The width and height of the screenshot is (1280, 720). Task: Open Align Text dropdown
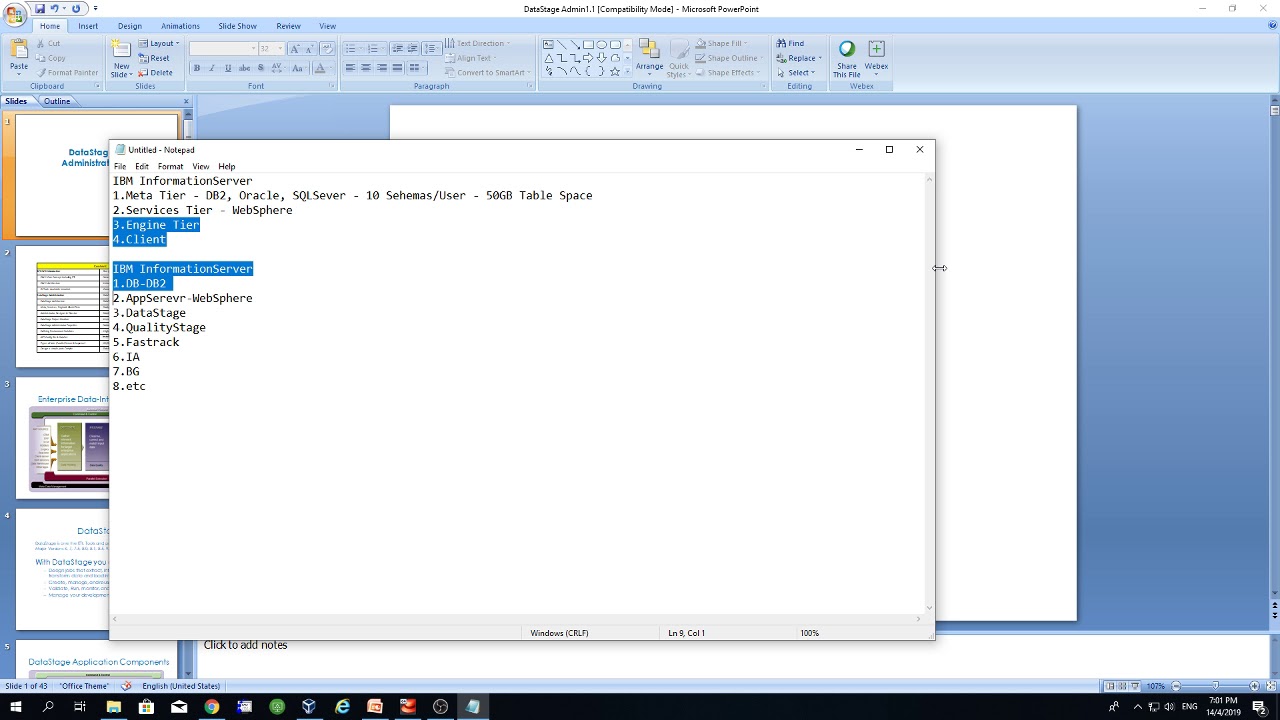coord(472,58)
